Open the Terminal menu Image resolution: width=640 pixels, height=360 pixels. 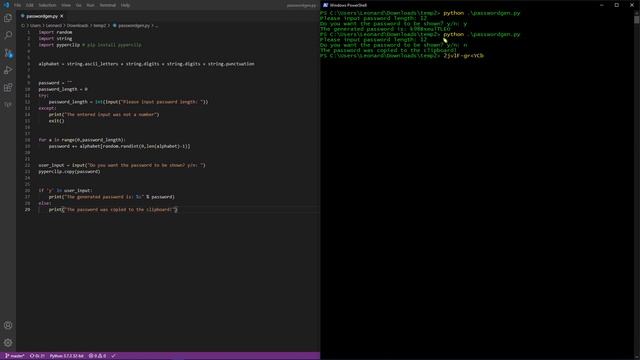[x=108, y=5]
